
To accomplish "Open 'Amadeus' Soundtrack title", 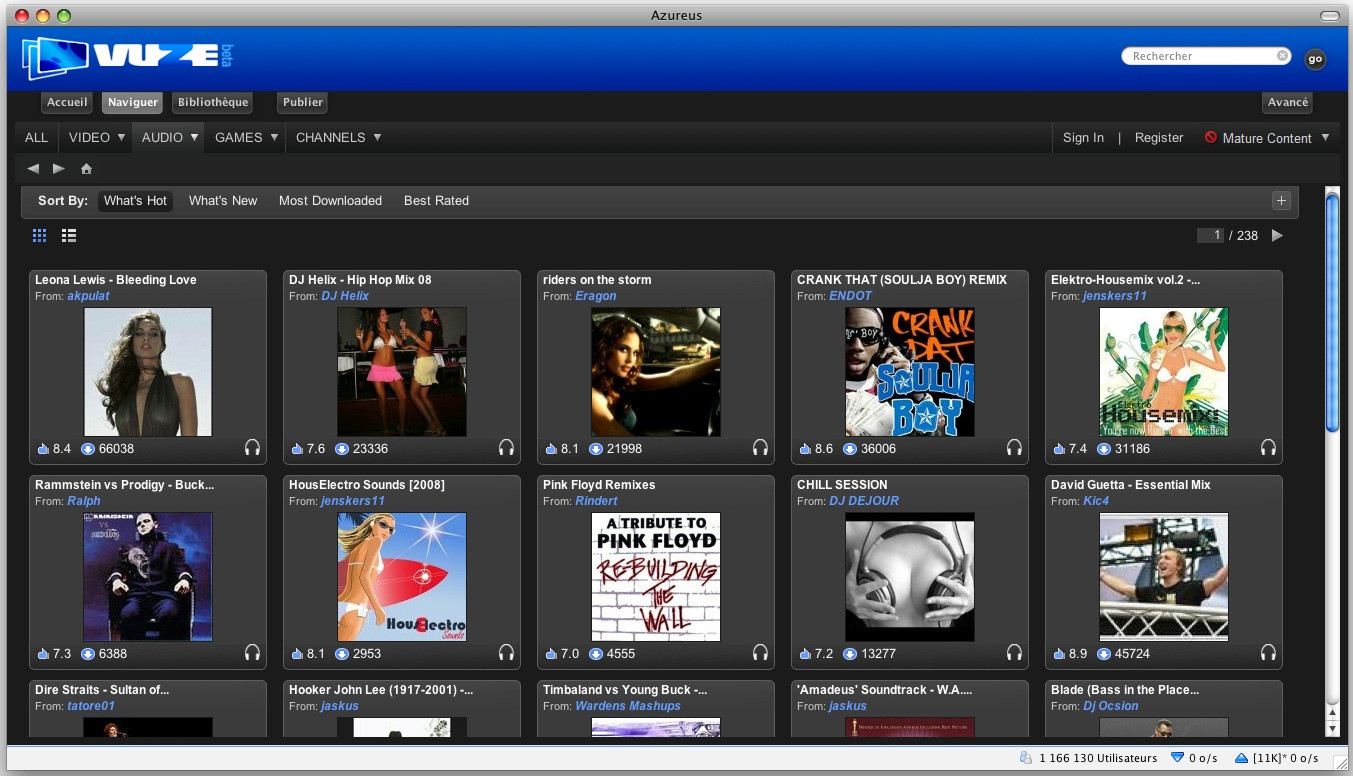I will (x=885, y=690).
